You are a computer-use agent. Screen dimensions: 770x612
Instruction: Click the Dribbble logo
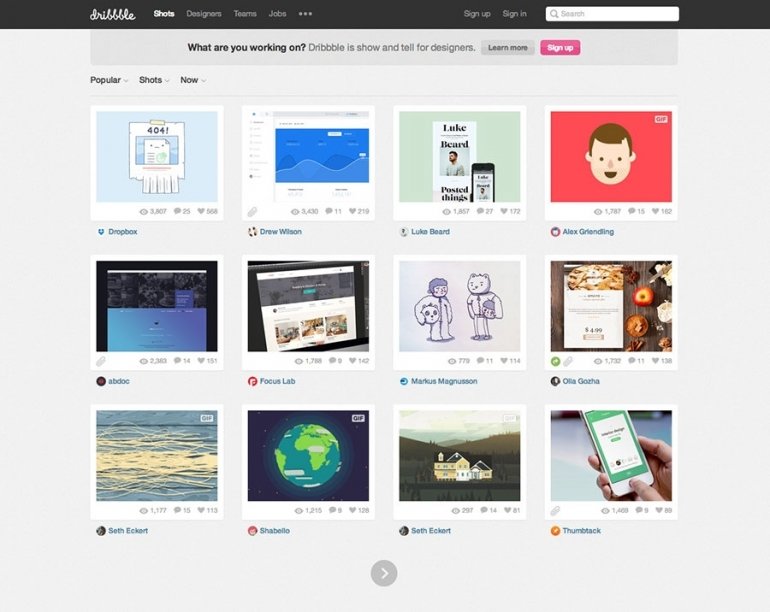pyautogui.click(x=112, y=14)
